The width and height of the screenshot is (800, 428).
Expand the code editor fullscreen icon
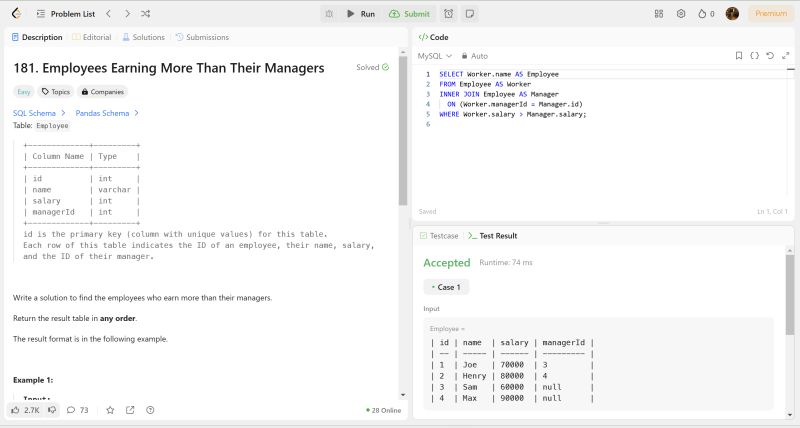coord(785,56)
